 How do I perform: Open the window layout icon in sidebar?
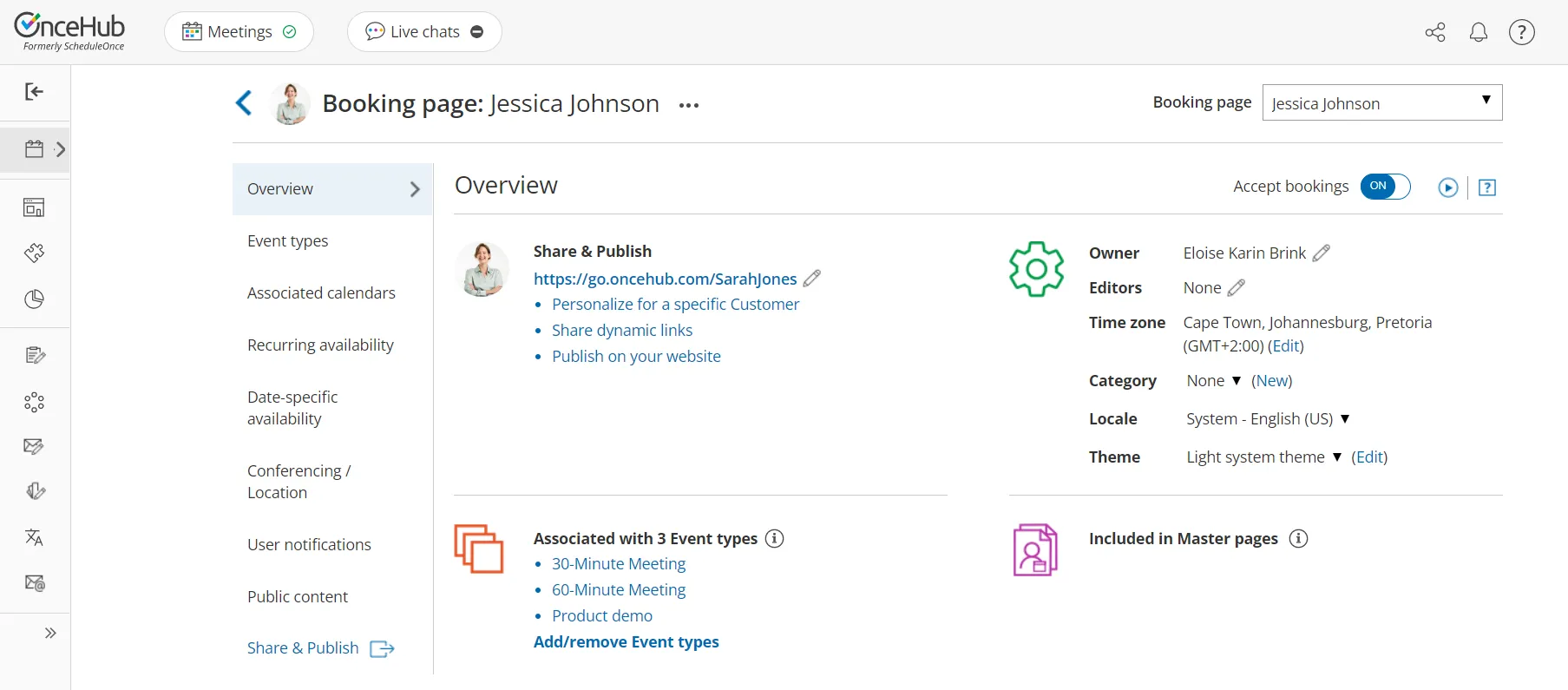[x=34, y=207]
